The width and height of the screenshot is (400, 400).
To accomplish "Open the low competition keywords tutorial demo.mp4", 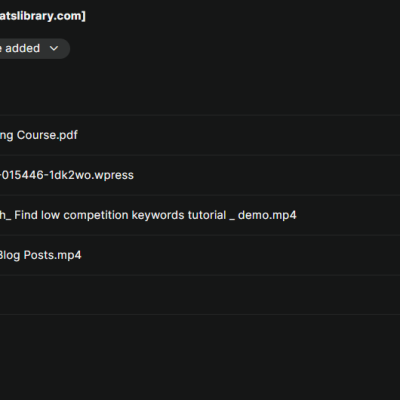I will [x=148, y=215].
